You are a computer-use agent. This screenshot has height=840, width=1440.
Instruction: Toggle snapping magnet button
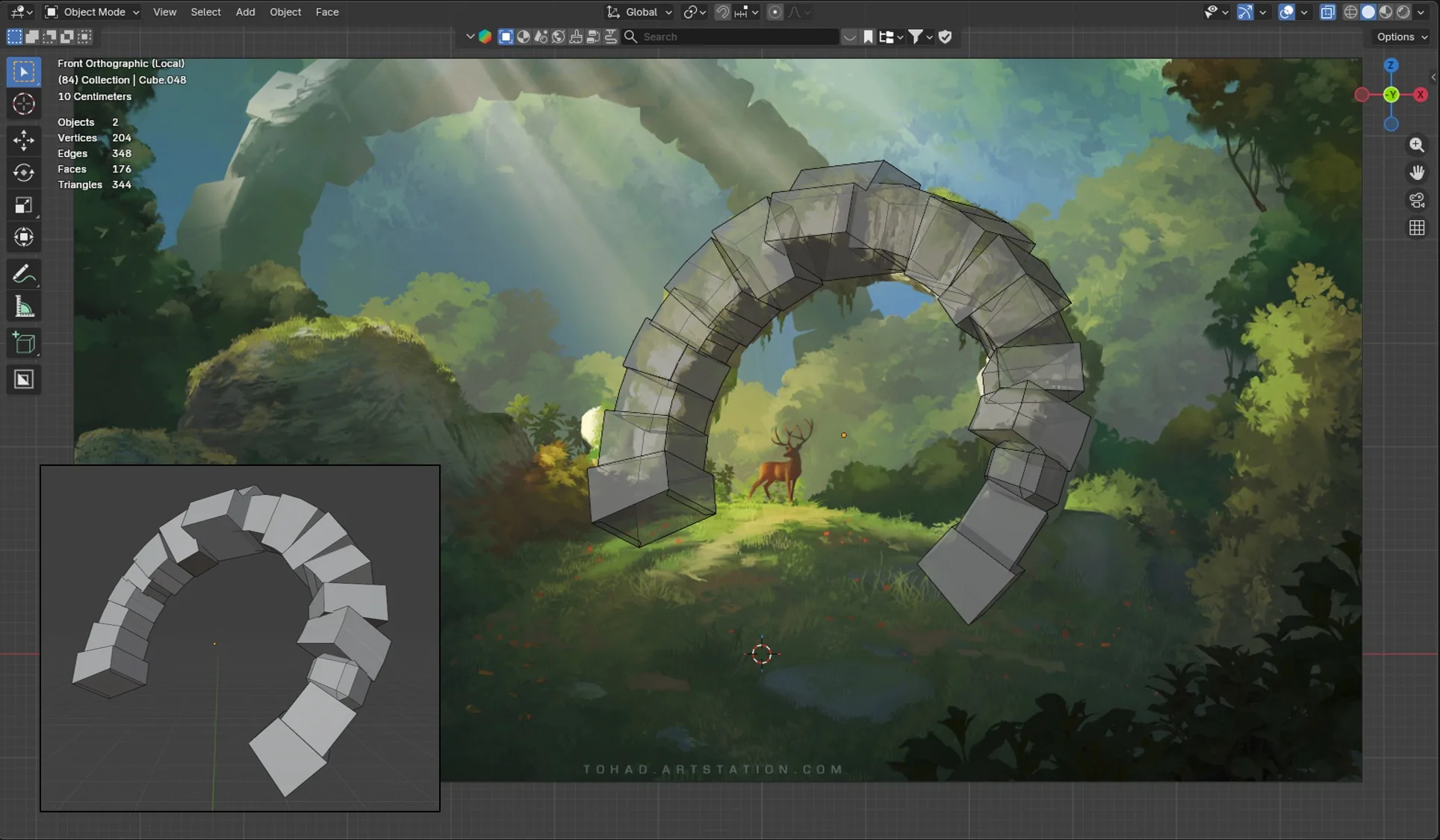(722, 12)
